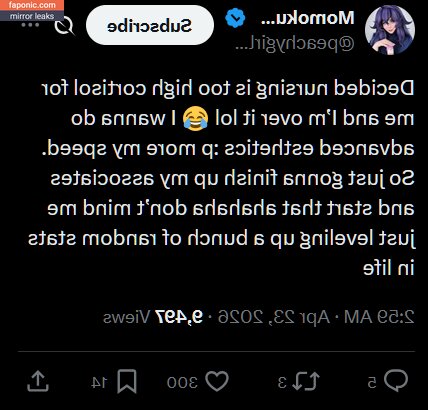Image resolution: width=428 pixels, height=410 pixels.
Task: Repost this tweet using the retweet icon
Action: (x=306, y=381)
